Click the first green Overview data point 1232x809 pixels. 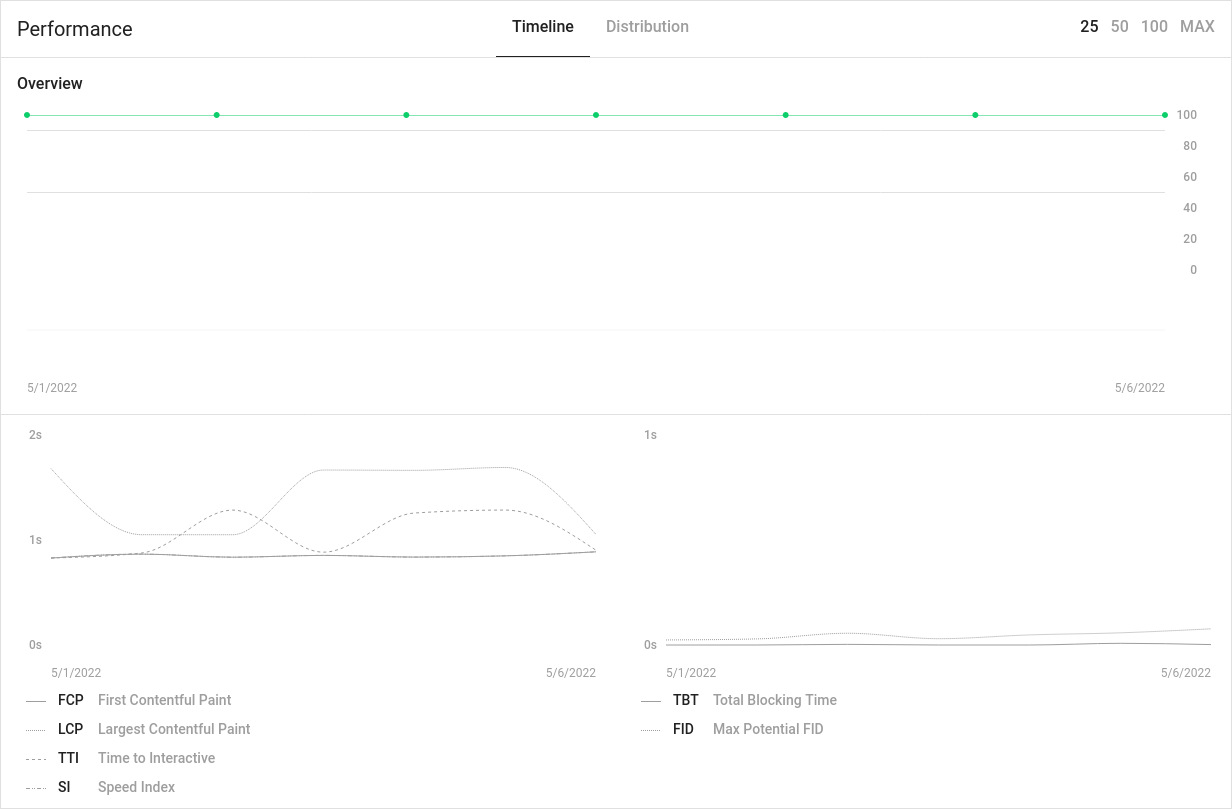coord(27,115)
